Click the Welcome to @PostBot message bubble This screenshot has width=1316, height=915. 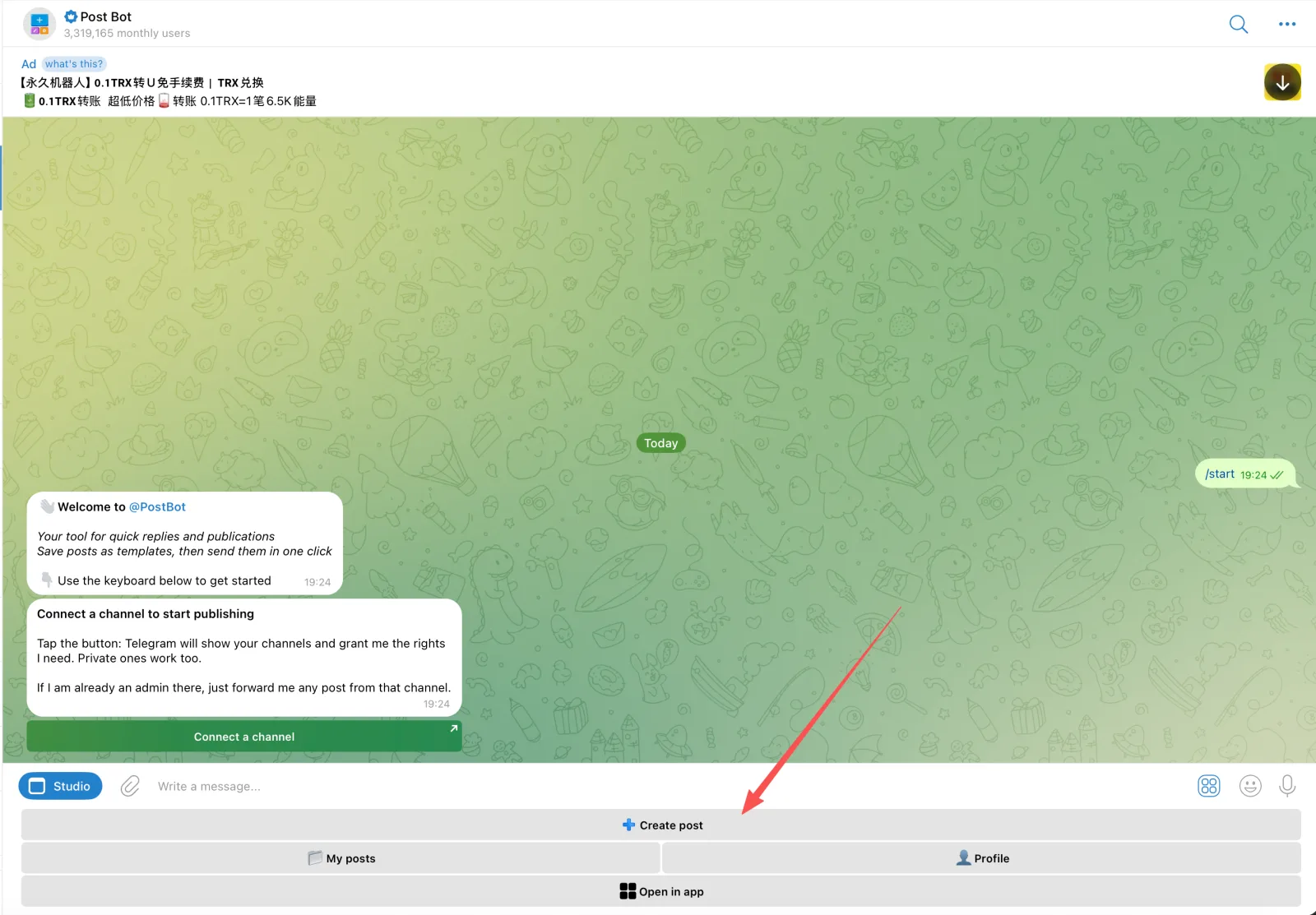pos(185,543)
